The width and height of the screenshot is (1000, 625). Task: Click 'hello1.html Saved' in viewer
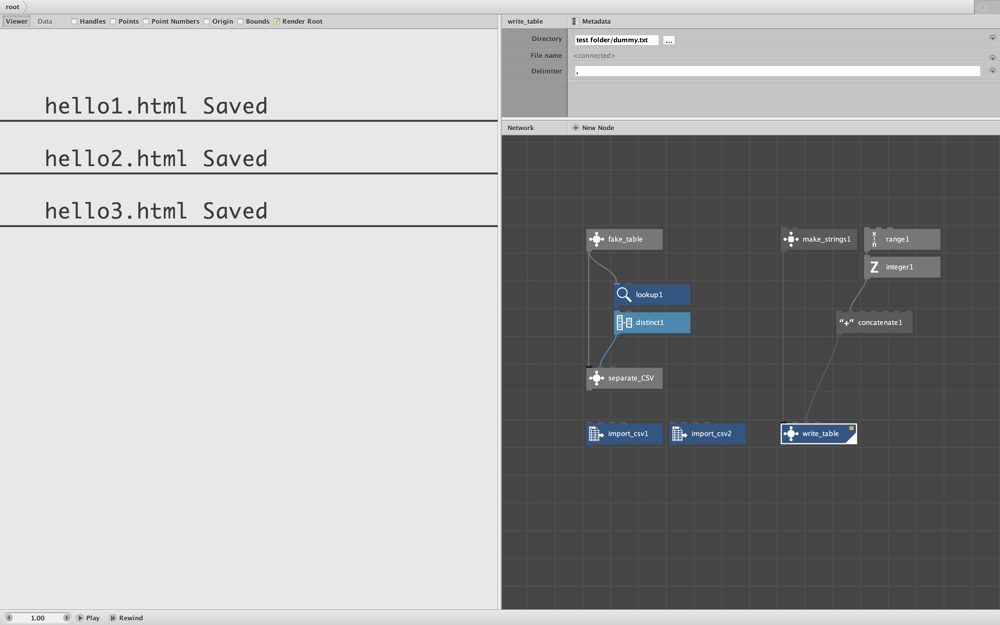(x=156, y=106)
